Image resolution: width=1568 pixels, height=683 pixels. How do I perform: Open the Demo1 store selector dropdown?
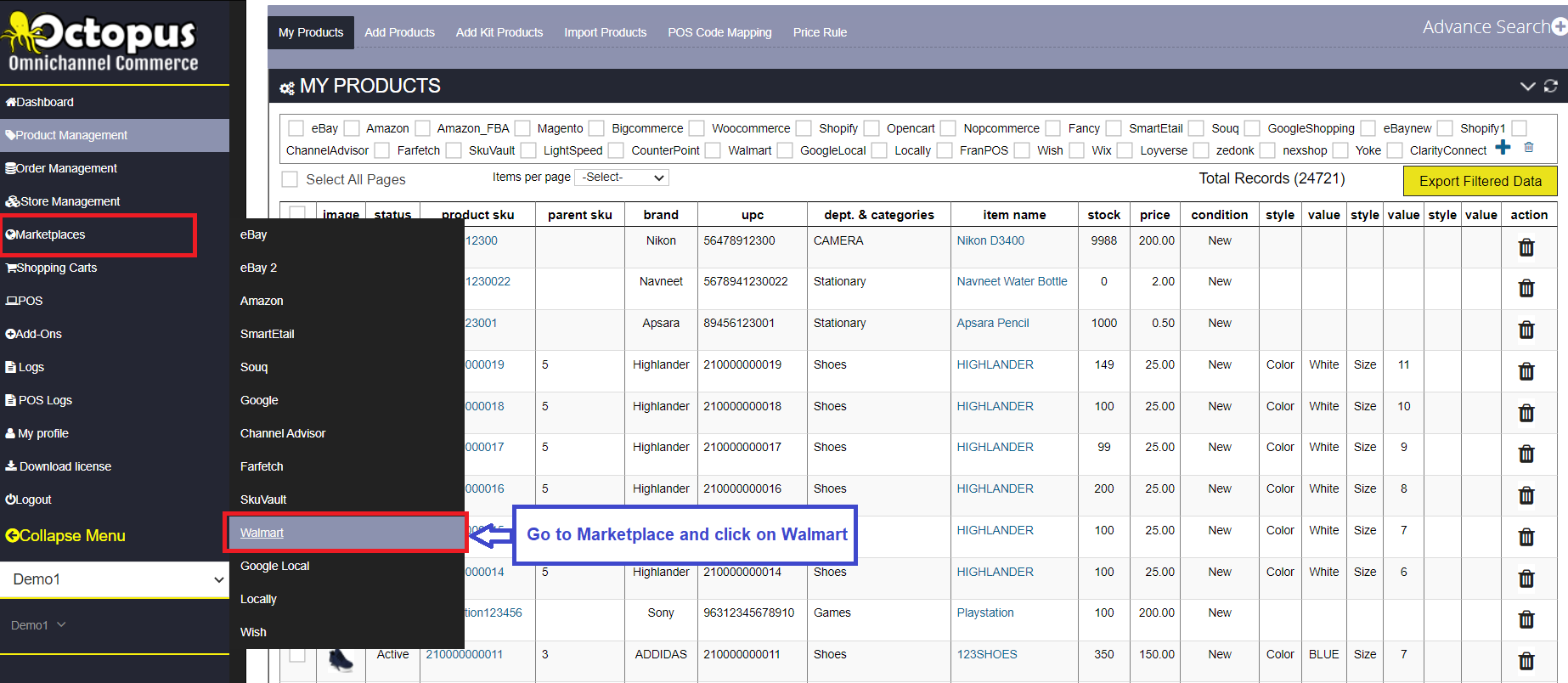115,579
